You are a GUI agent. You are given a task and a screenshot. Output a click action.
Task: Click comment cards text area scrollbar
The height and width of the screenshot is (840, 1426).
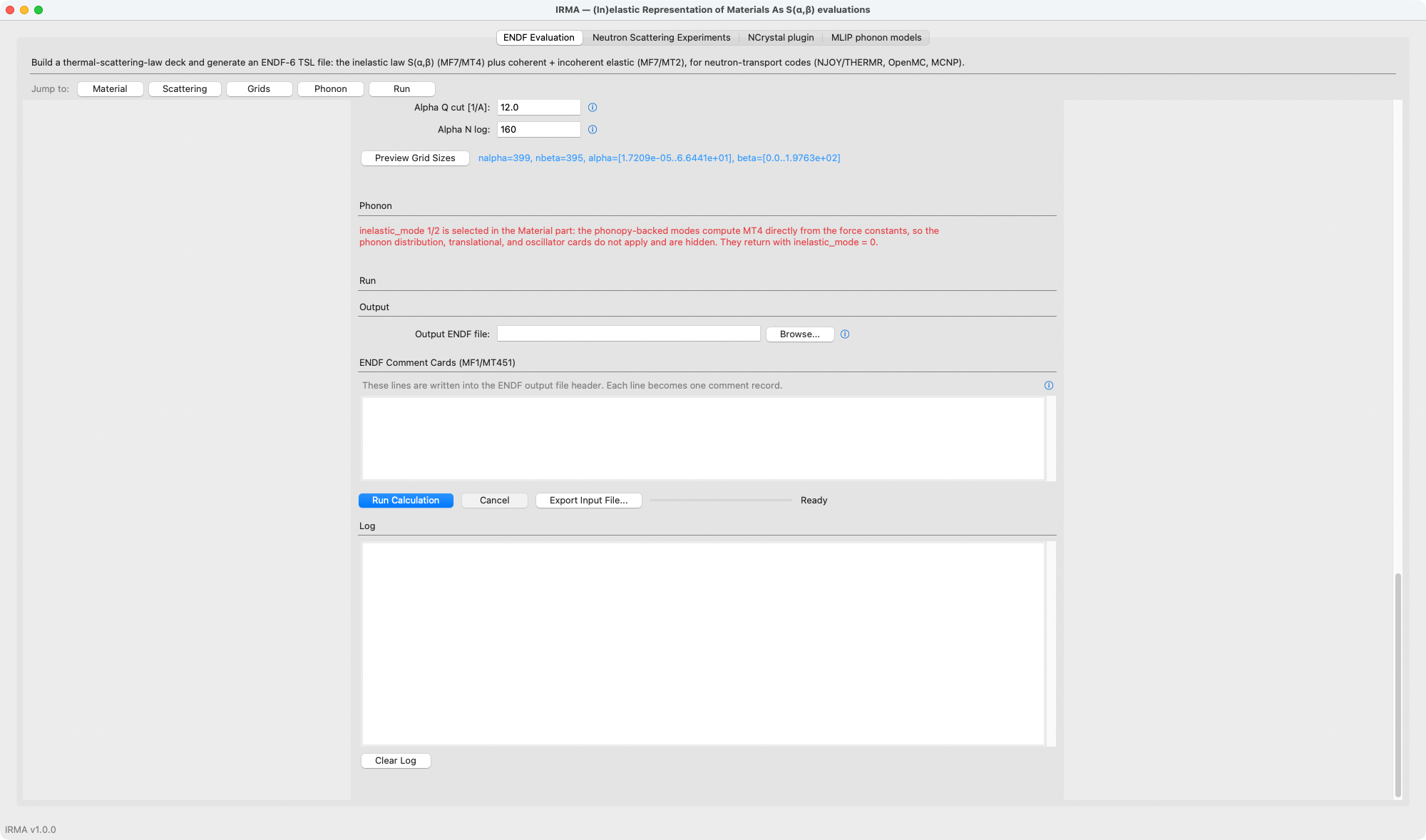pyautogui.click(x=1051, y=439)
